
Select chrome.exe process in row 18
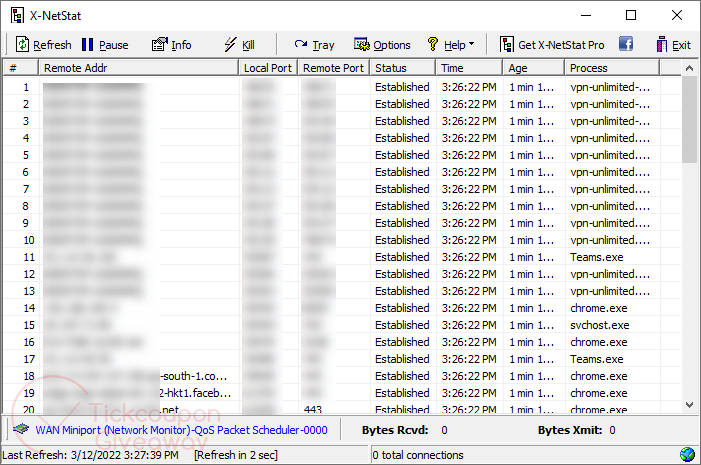click(x=599, y=376)
